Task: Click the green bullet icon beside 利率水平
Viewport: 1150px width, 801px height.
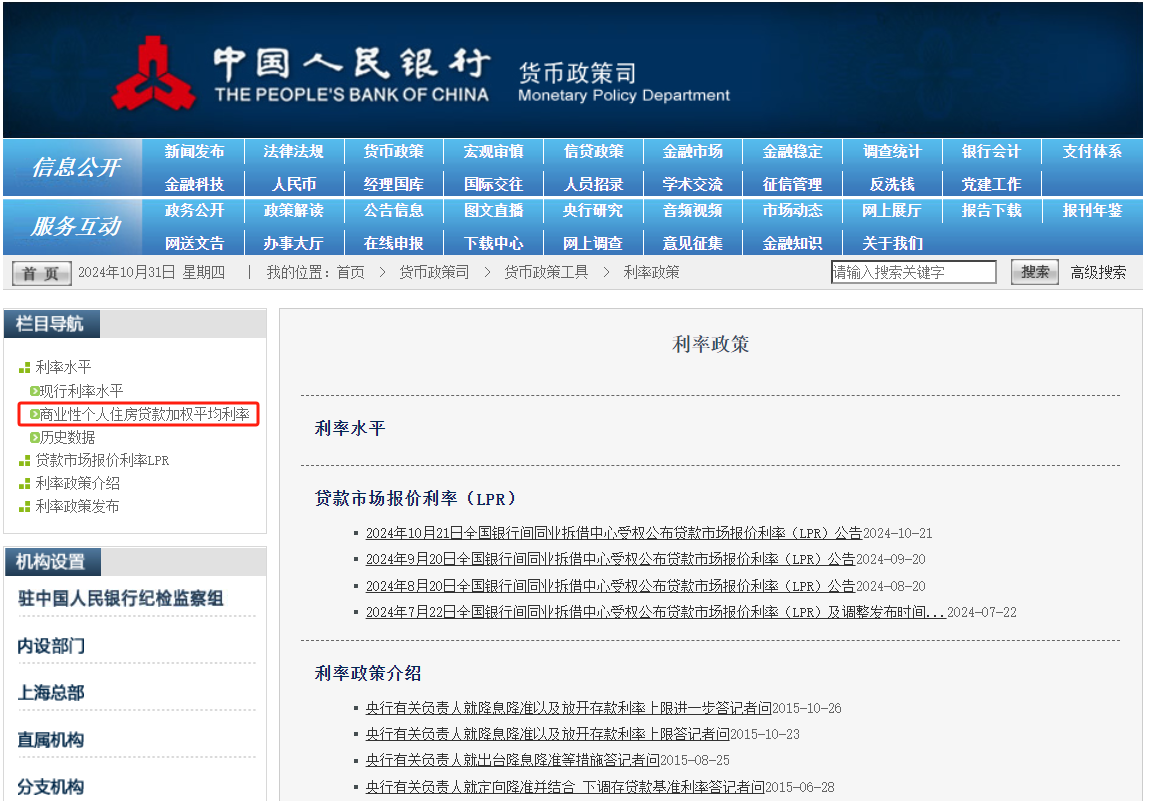Action: pos(24,368)
